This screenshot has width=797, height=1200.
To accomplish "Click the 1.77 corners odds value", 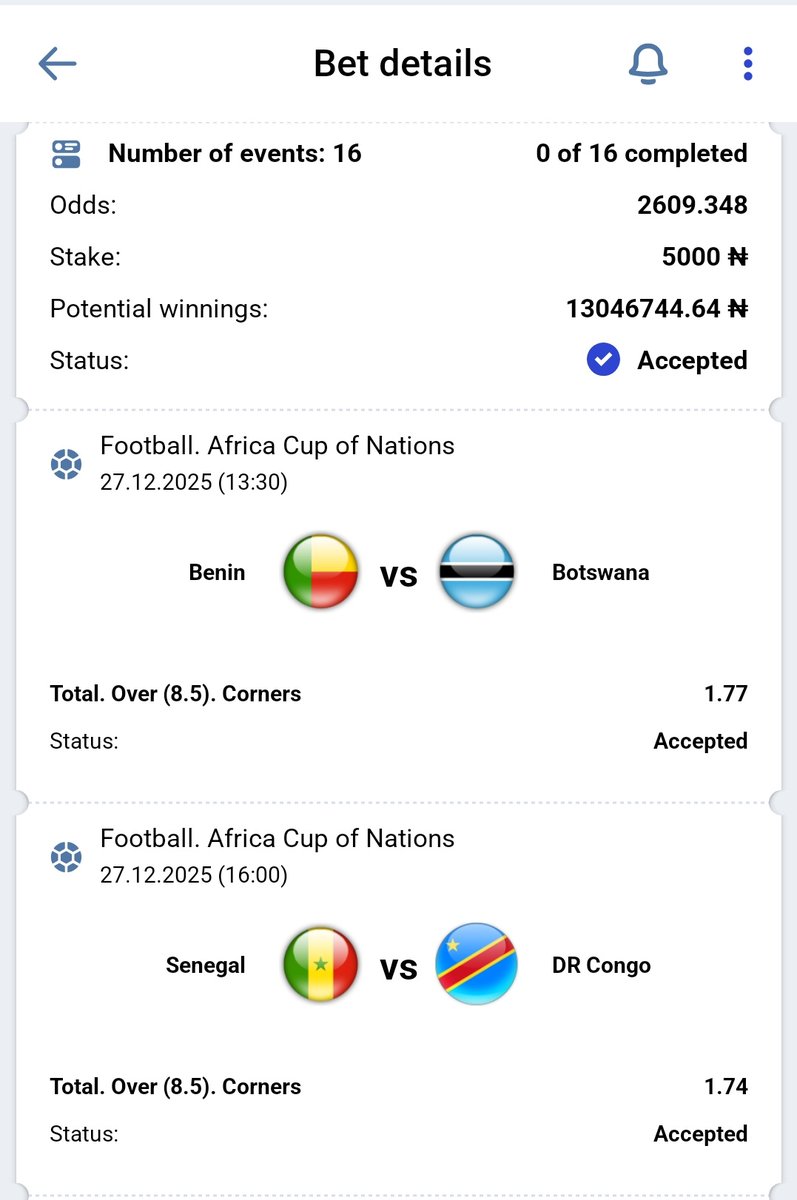I will click(x=725, y=693).
